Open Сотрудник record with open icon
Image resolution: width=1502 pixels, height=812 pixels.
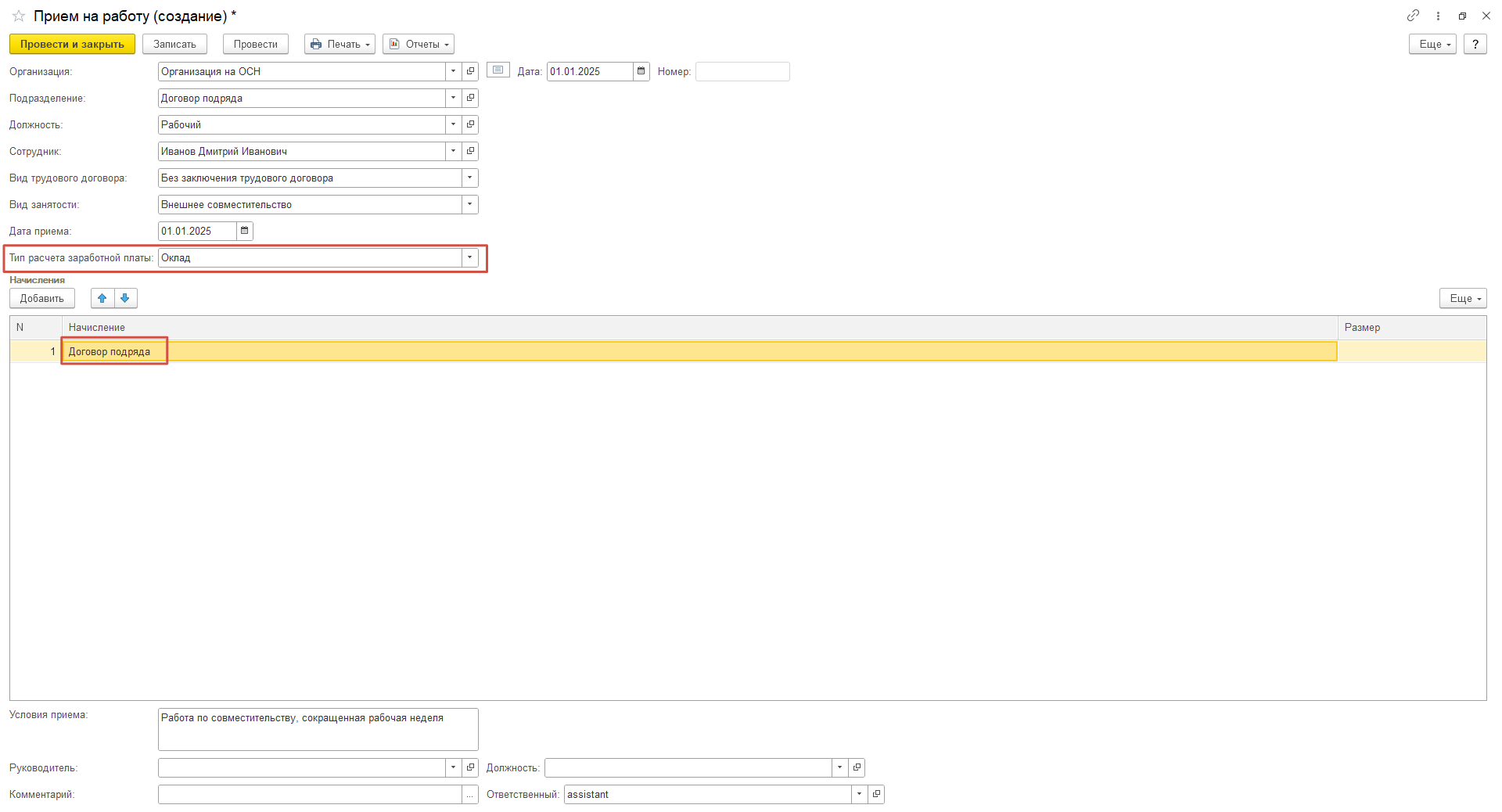coord(470,151)
